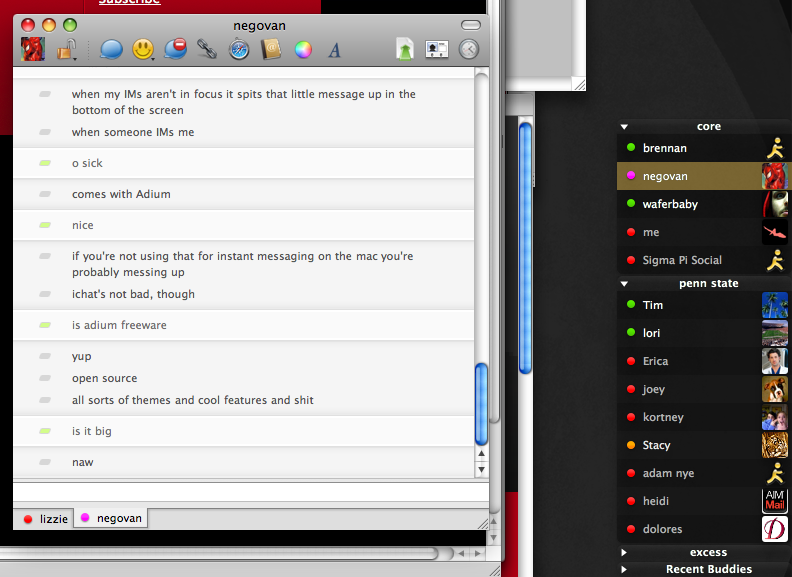Click the message text input field
Image resolution: width=792 pixels, height=577 pixels.
coord(251,492)
